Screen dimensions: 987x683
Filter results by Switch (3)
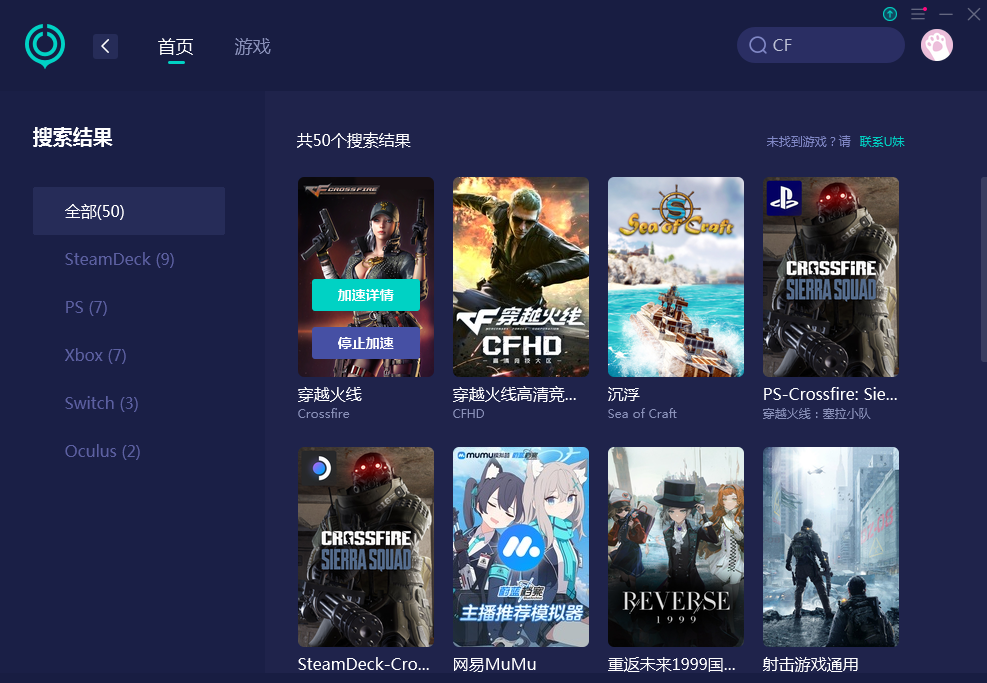101,403
